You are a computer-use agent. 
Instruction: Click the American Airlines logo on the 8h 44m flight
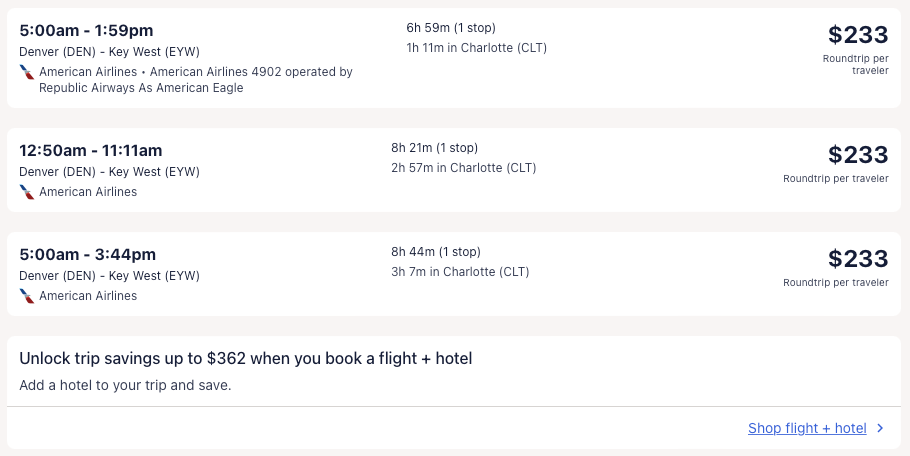[x=27, y=296]
